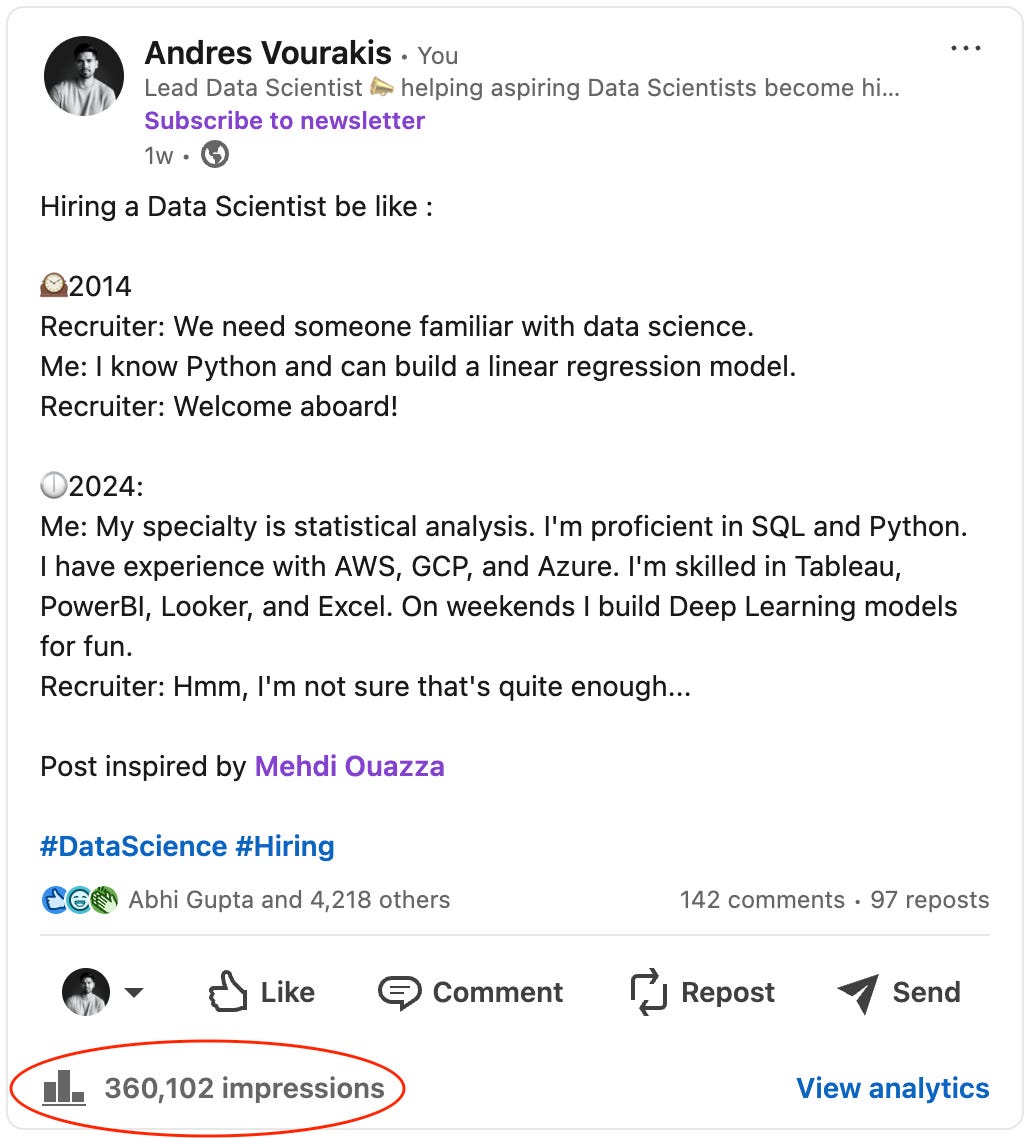Click the #DataScience hashtag
This screenshot has width=1032, height=1138.
pos(134,846)
